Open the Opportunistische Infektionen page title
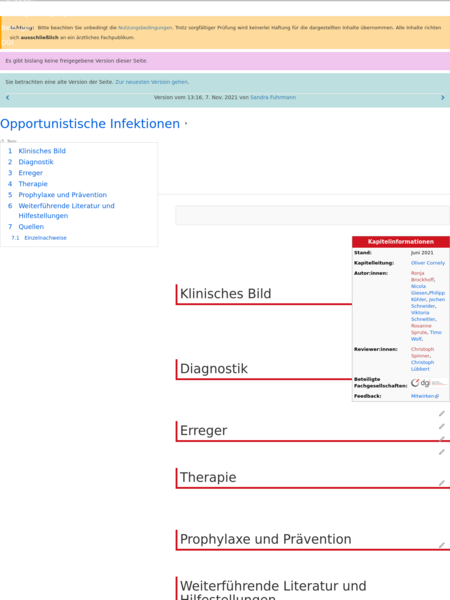Screen dimensions: 450x600 coord(90,124)
